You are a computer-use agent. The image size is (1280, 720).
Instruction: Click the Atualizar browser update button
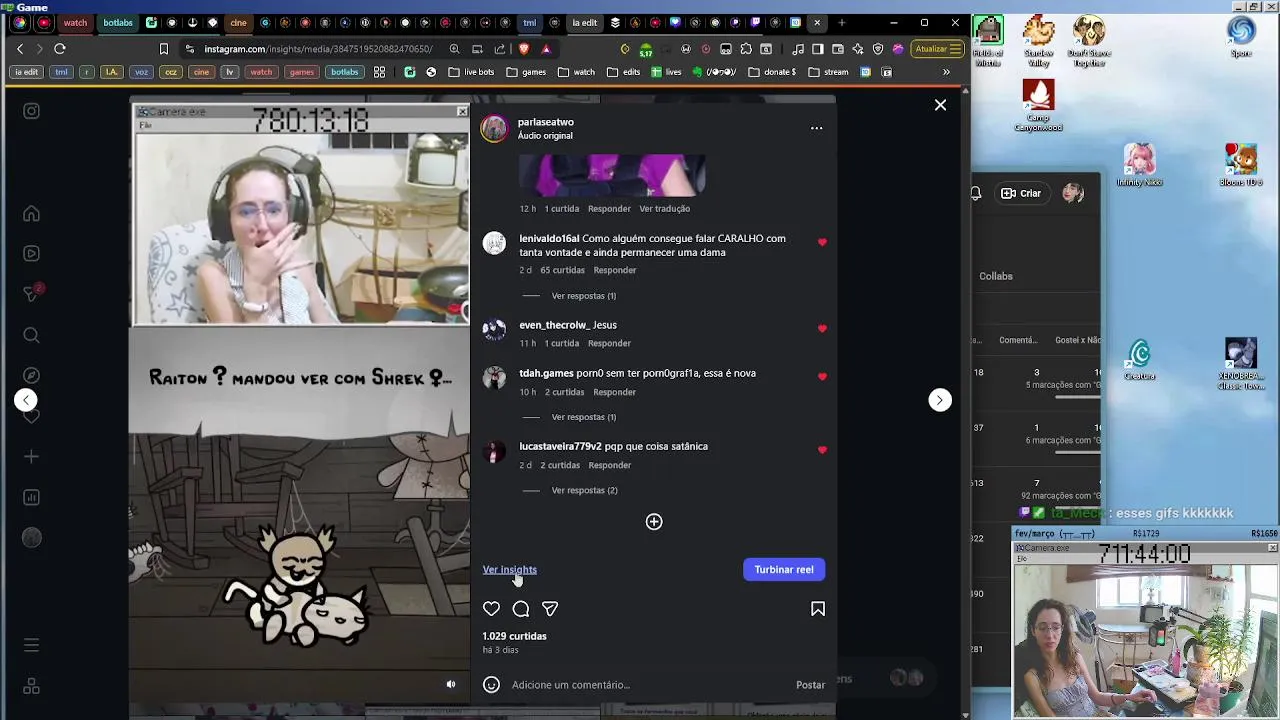pos(938,48)
